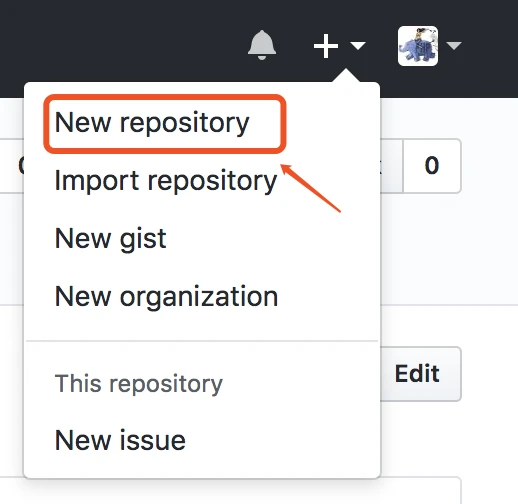Choose New organization from the menu
This screenshot has width=518, height=504.
pos(166,296)
